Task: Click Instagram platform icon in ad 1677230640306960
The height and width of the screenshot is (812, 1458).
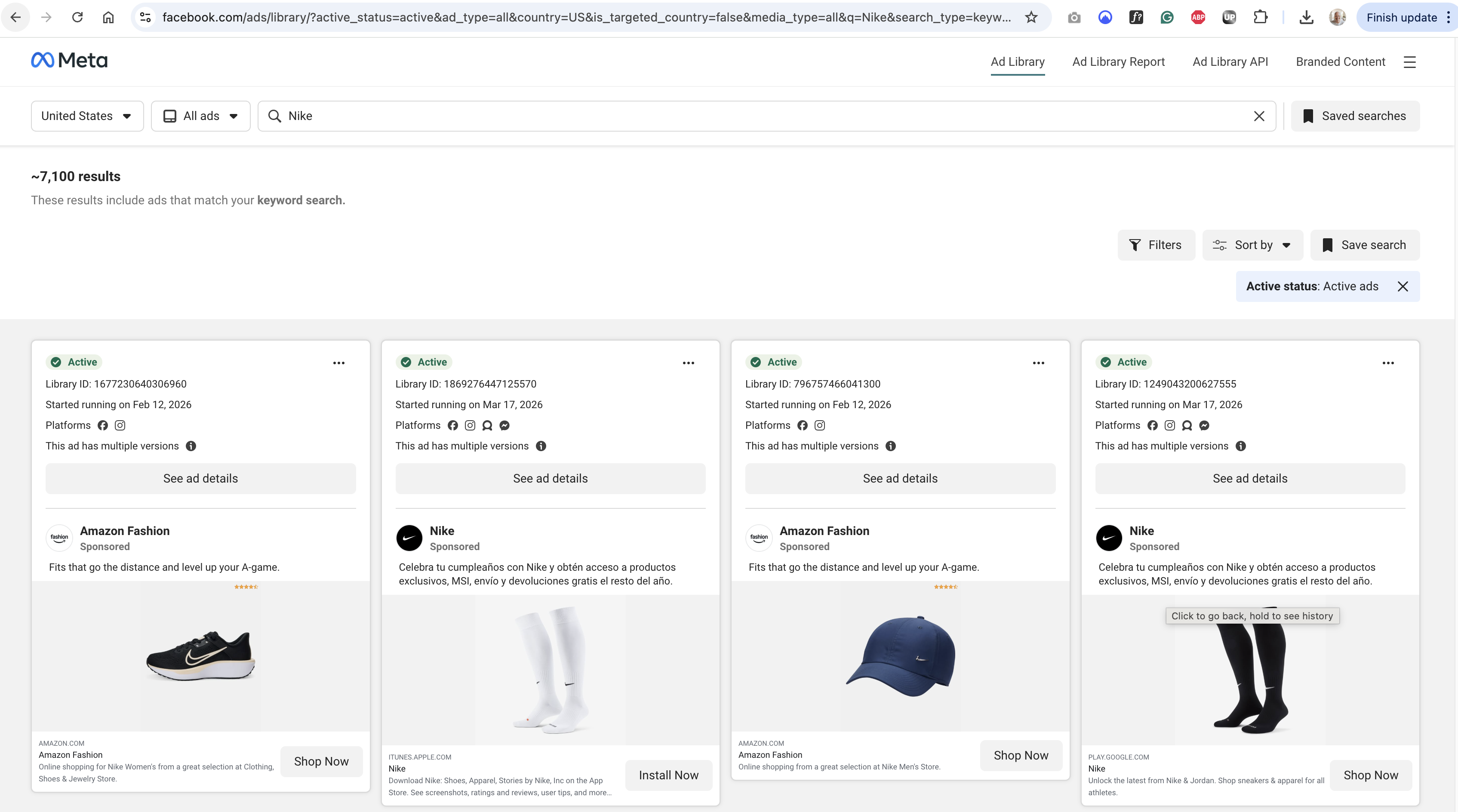Action: (120, 425)
